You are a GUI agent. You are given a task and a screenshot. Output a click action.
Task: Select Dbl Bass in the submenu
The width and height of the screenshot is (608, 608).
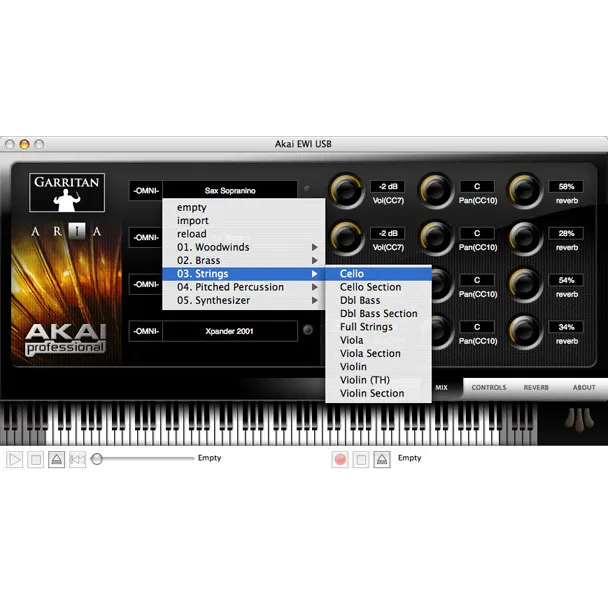pyautogui.click(x=378, y=301)
